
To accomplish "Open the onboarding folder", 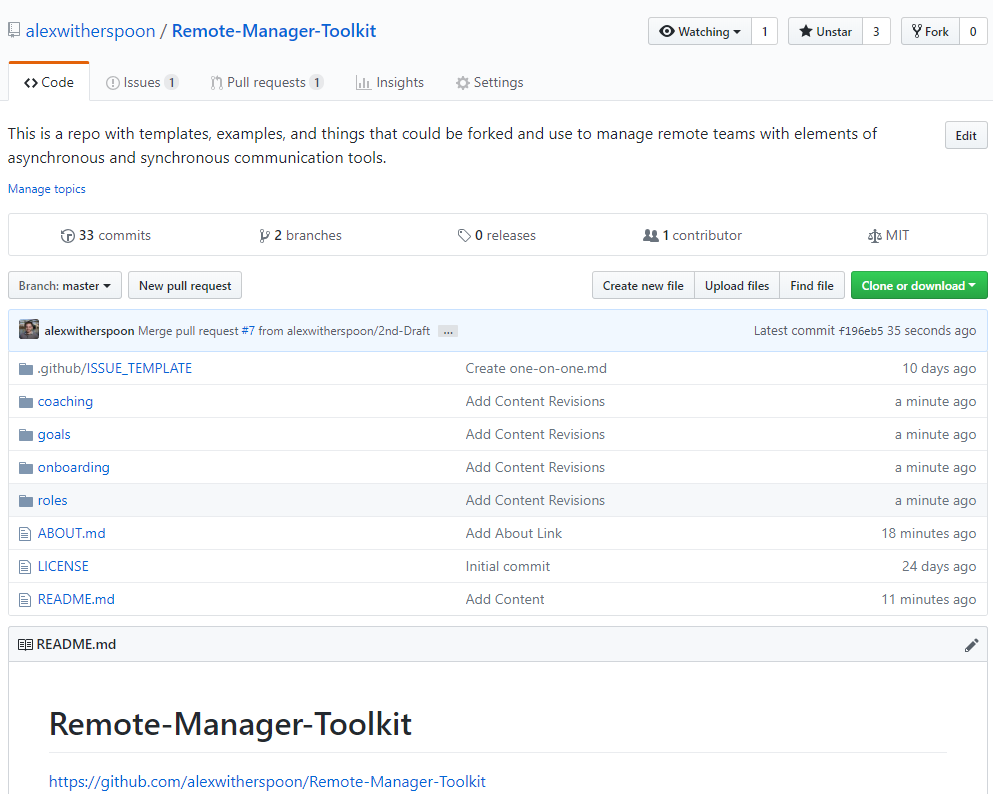I will (74, 468).
